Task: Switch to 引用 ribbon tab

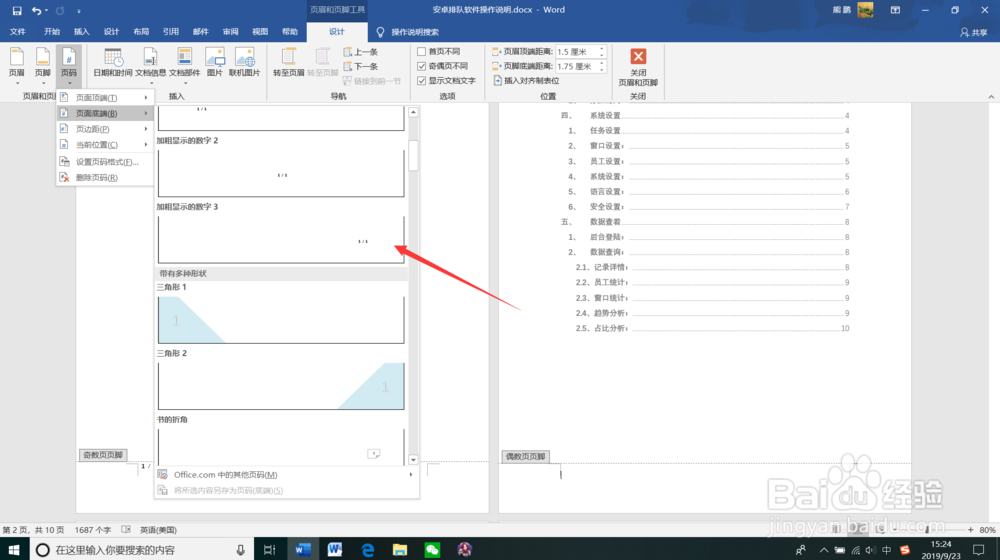Action: (170, 32)
